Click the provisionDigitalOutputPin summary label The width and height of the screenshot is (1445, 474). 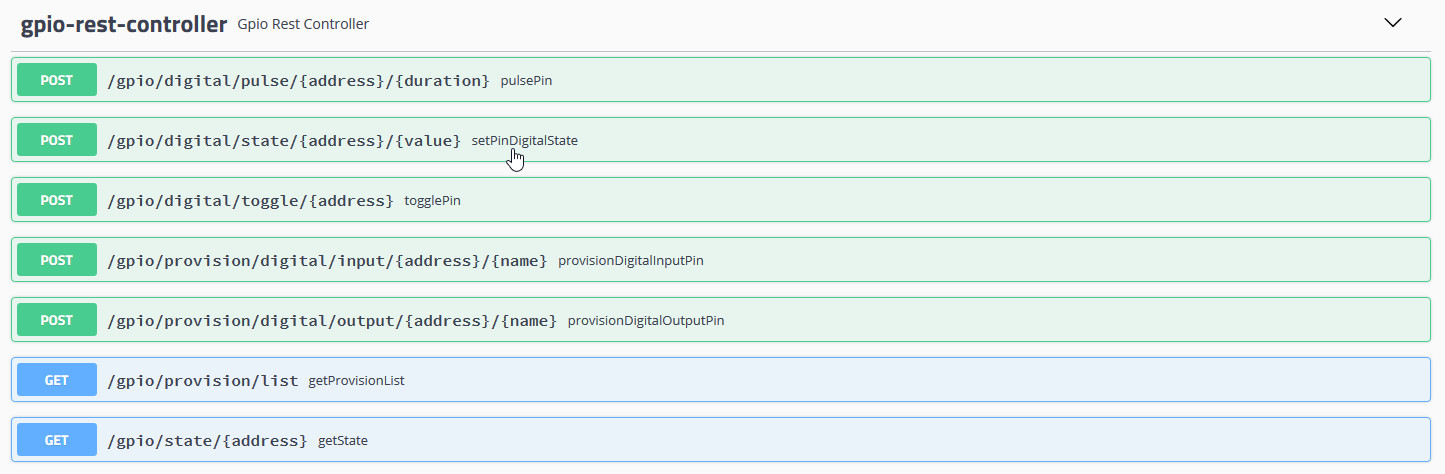tap(646, 321)
